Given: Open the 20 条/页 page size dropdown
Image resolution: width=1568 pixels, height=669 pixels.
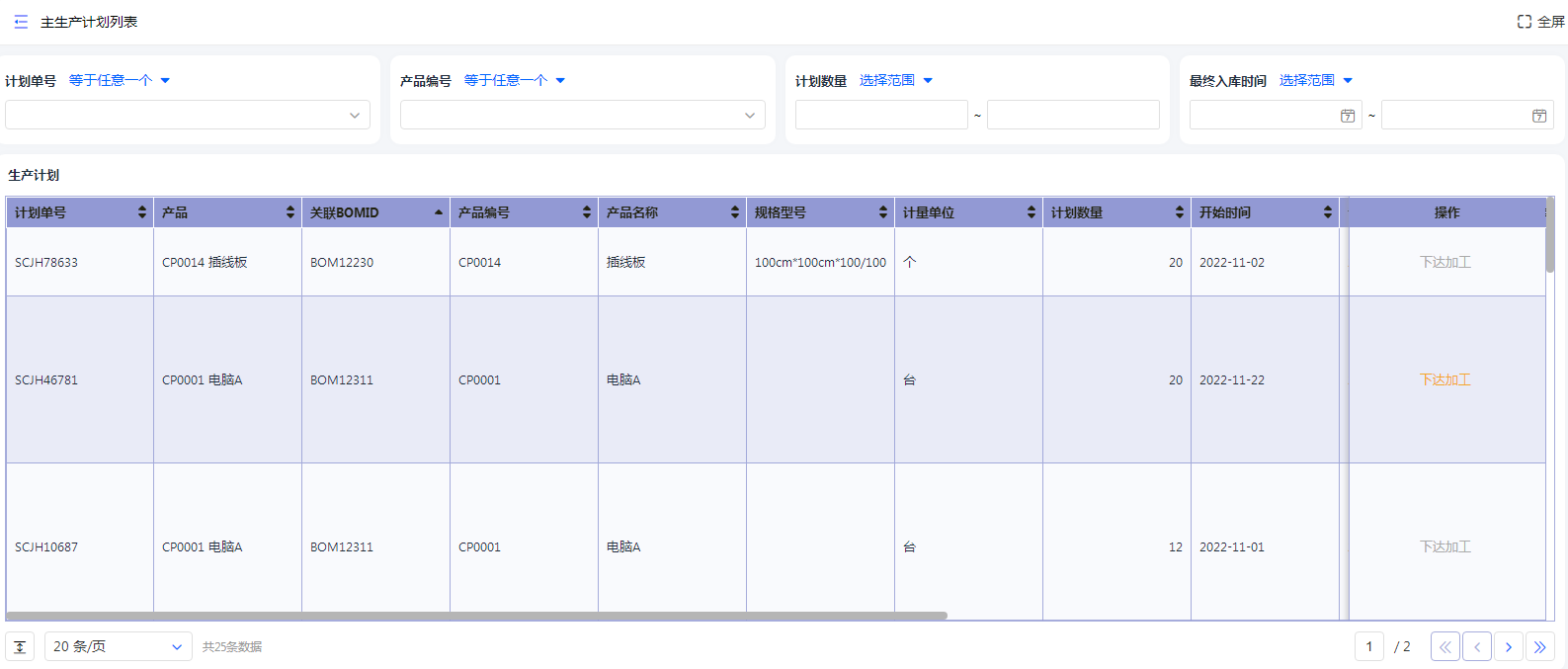Looking at the screenshot, I should (x=118, y=646).
